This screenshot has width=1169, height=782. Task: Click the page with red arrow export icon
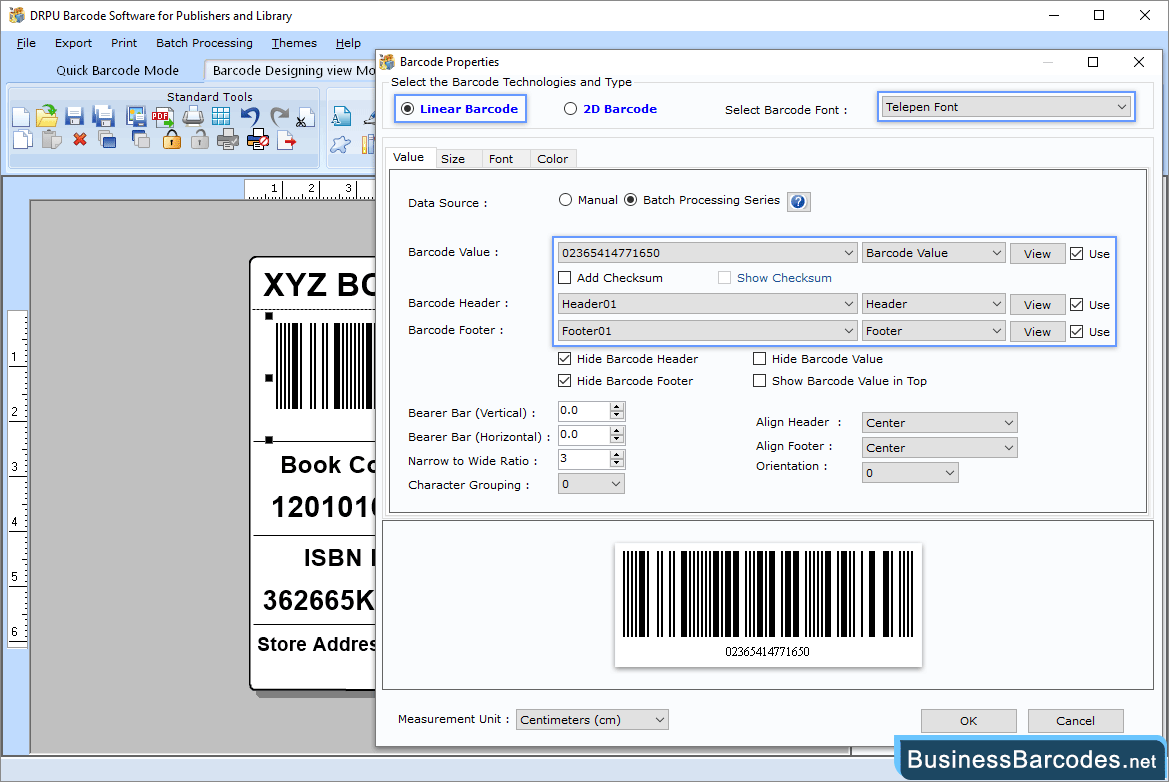[x=286, y=139]
